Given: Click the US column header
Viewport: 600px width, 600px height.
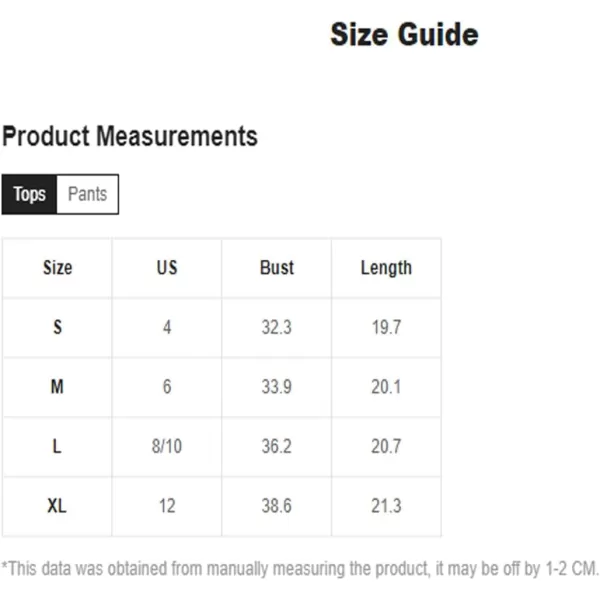Looking at the screenshot, I should point(167,268).
